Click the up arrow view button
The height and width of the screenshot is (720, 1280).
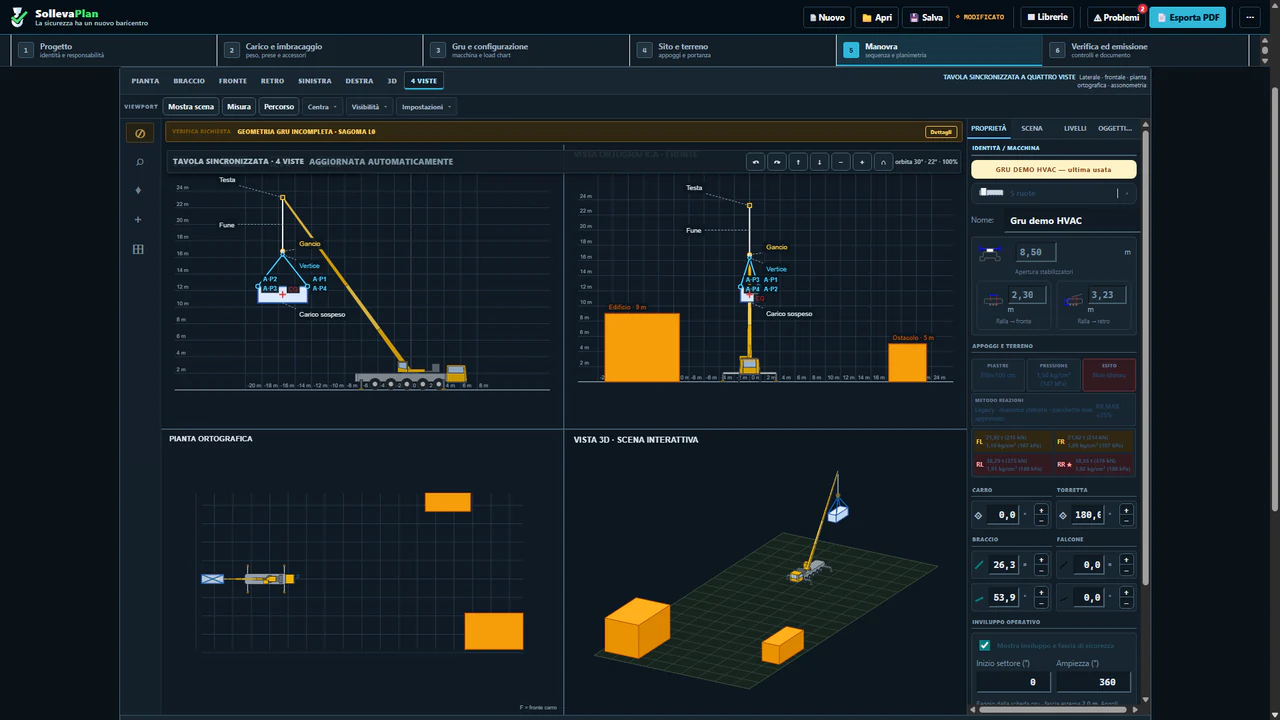click(798, 162)
